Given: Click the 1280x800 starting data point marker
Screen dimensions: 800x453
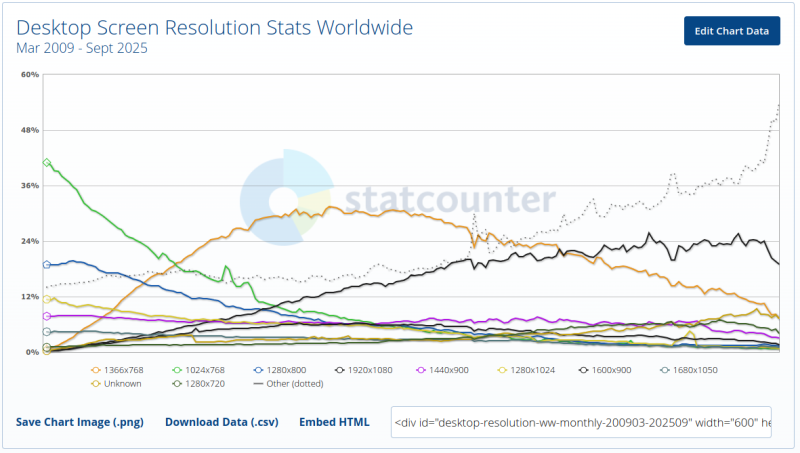Looking at the screenshot, I should pyautogui.click(x=46, y=264).
